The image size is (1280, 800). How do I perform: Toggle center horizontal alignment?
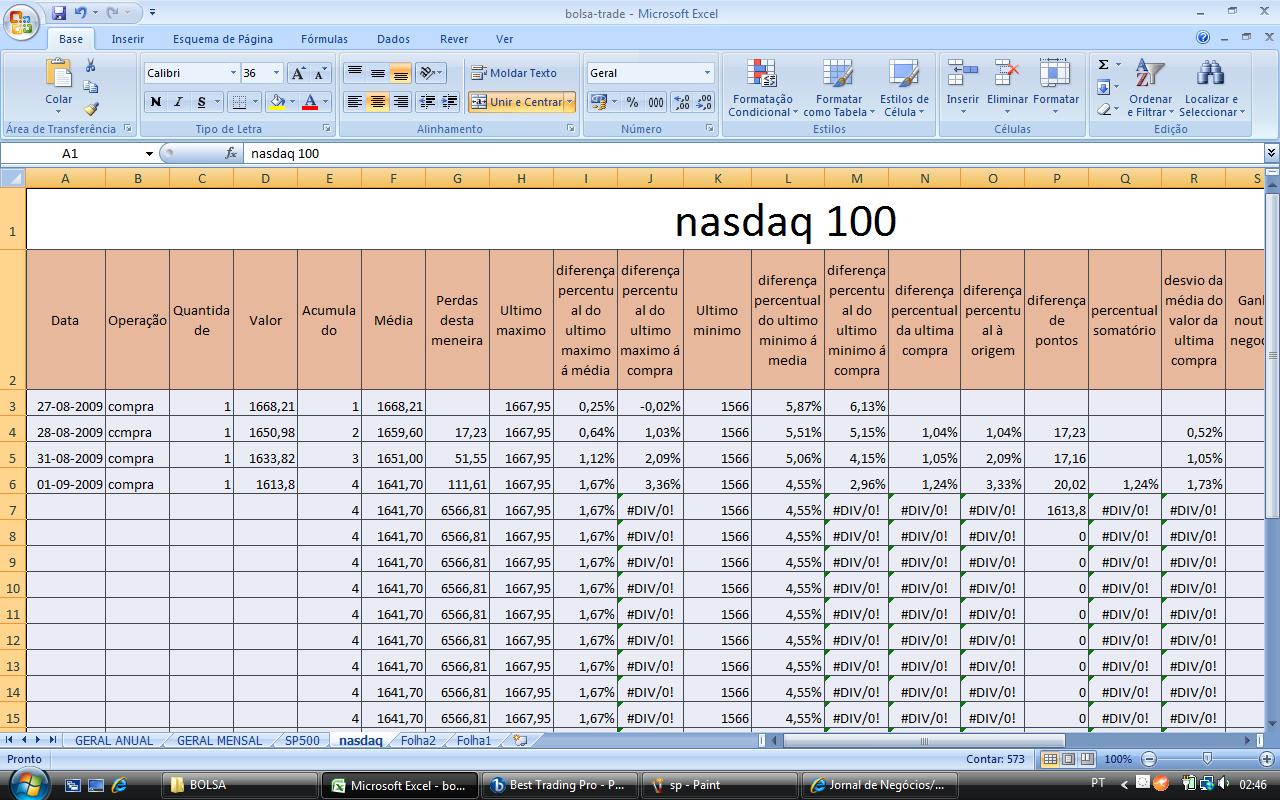tap(377, 102)
